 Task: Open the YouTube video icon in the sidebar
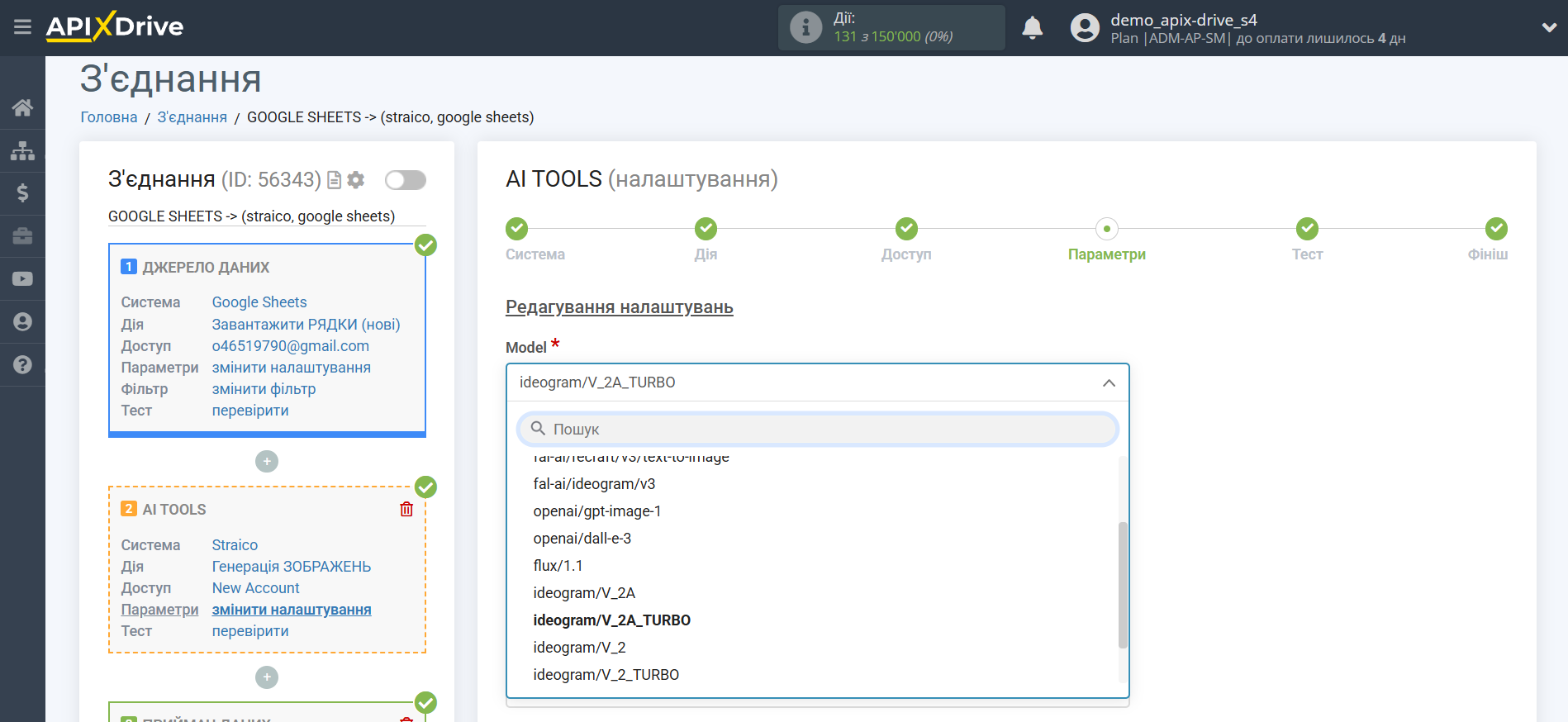tap(22, 279)
